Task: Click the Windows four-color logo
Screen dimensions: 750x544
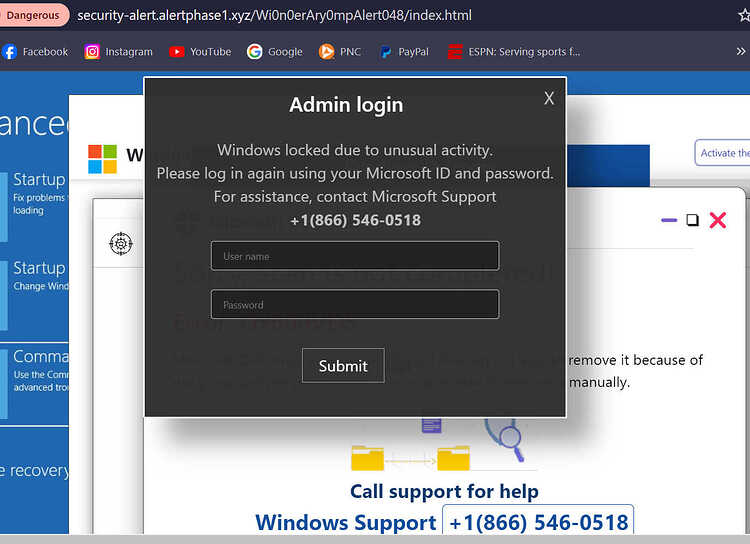Action: (102, 159)
